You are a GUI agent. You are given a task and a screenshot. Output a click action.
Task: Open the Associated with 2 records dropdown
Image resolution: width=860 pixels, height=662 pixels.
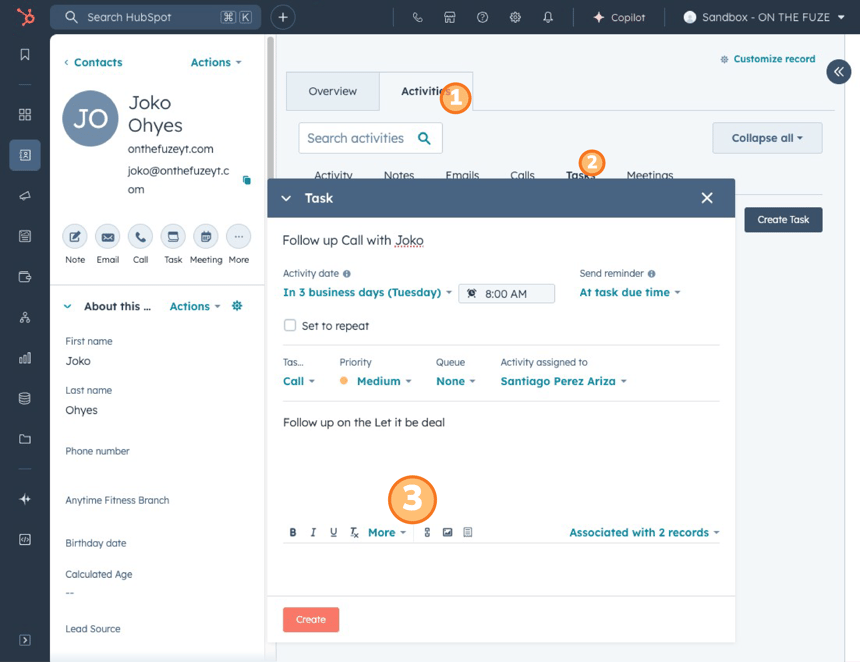644,533
